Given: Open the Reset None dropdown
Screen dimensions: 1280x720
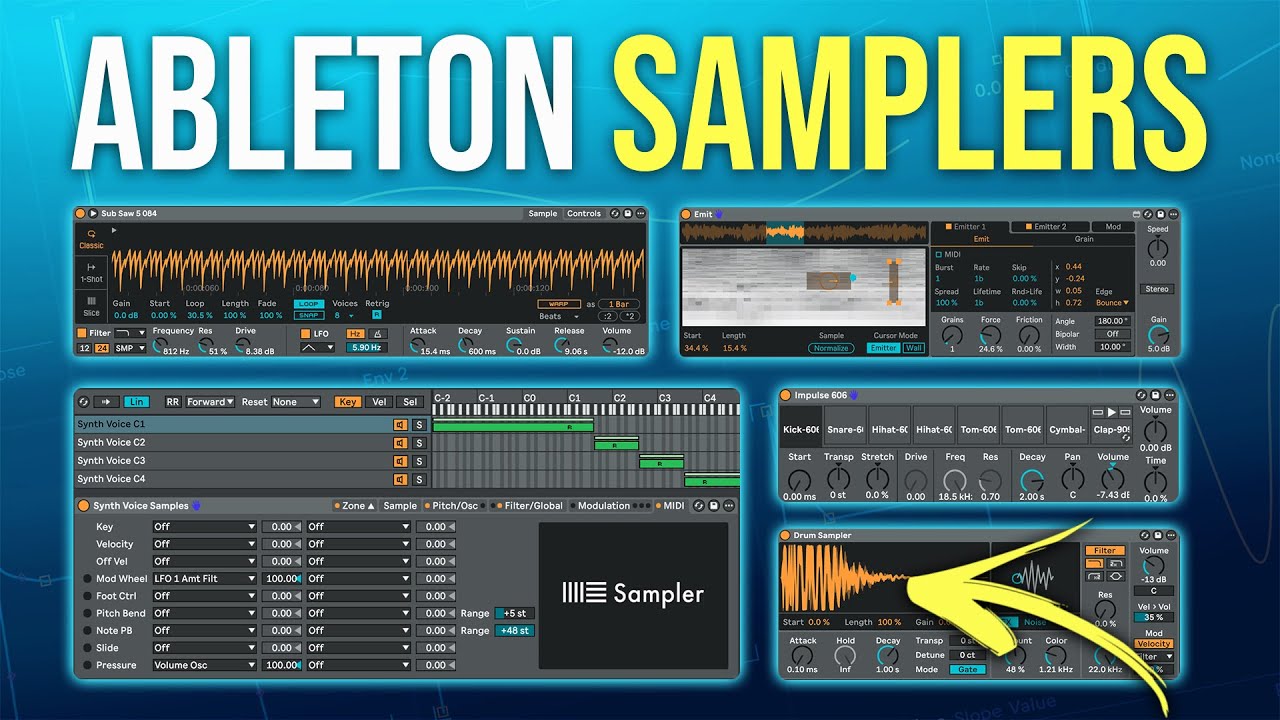Looking at the screenshot, I should pyautogui.click(x=295, y=402).
